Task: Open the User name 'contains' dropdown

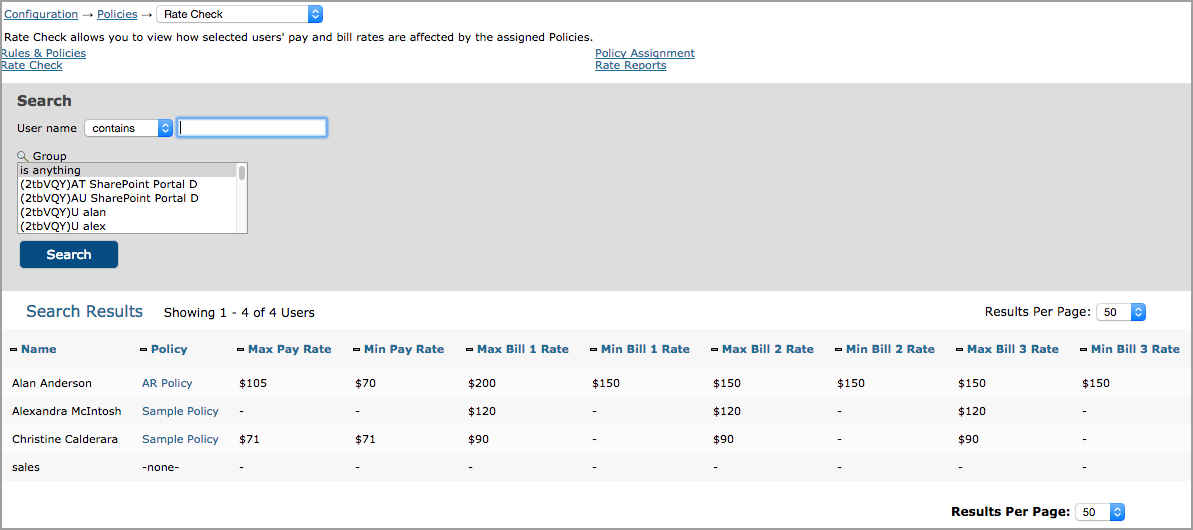Action: [129, 129]
